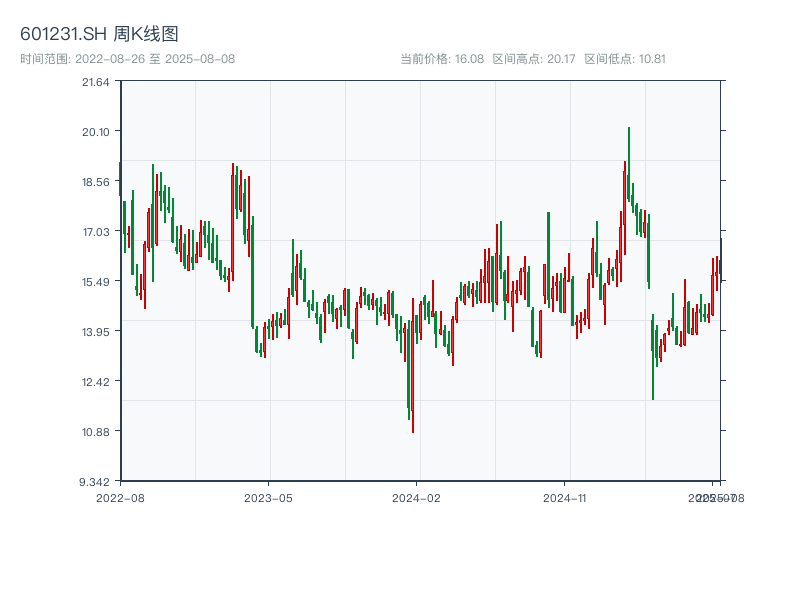Image resolution: width=800 pixels, height=600 pixels.
Task: Select the 15.49 price axis tick
Action: click(96, 282)
